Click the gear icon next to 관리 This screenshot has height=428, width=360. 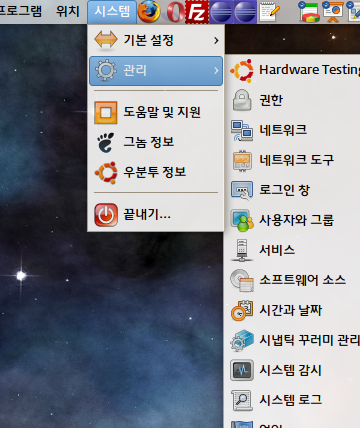pyautogui.click(x=106, y=70)
